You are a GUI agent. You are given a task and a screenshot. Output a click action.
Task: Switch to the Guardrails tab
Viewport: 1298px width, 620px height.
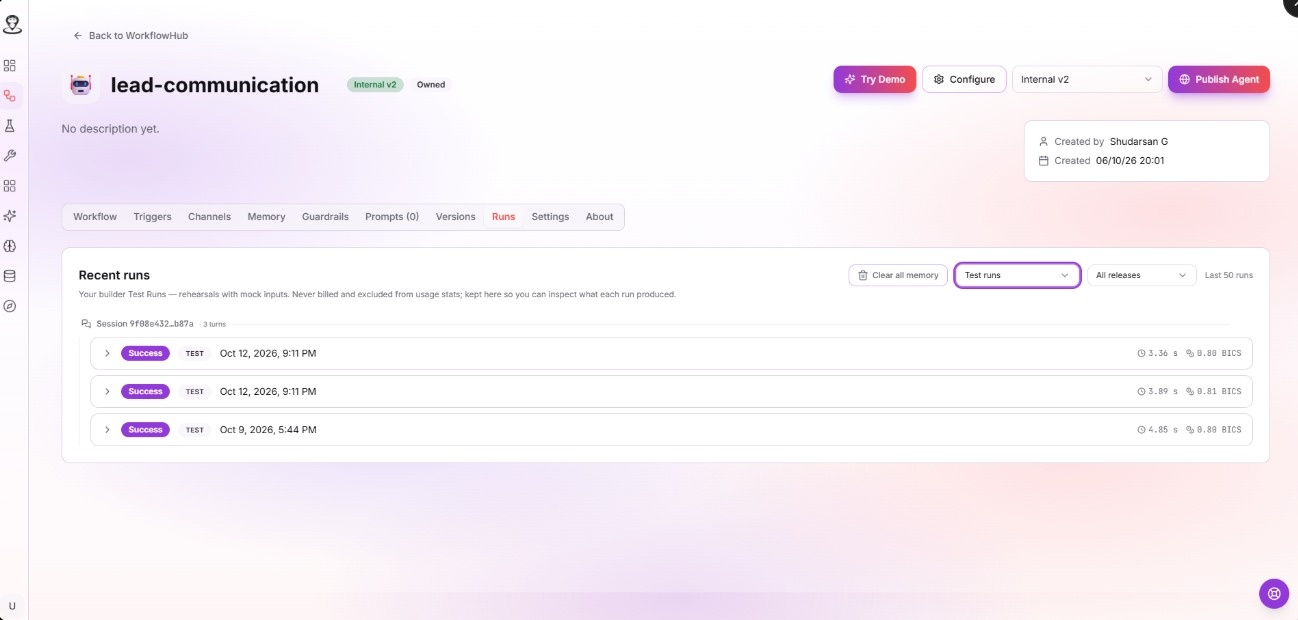(x=325, y=217)
